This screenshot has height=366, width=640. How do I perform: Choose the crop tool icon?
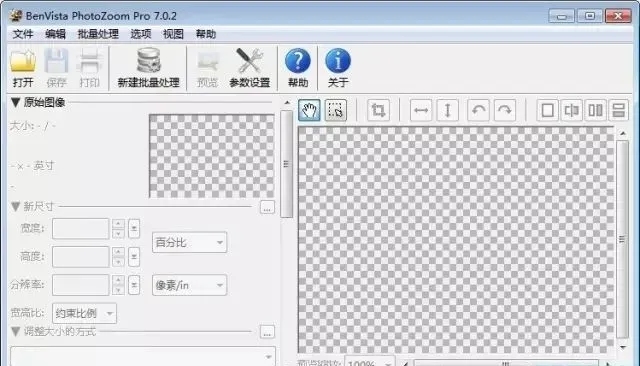click(x=378, y=110)
